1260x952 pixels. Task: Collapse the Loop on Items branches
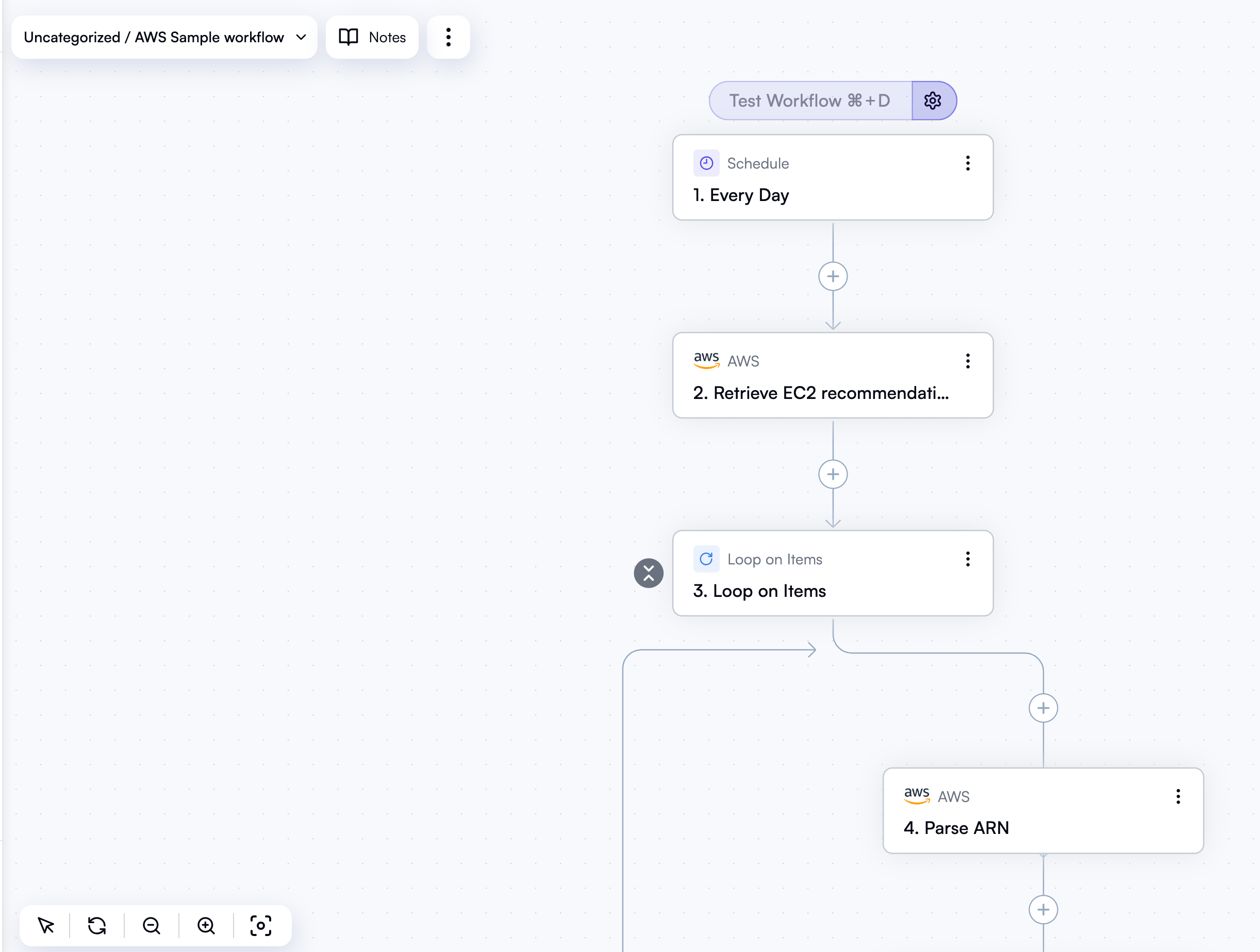[648, 573]
